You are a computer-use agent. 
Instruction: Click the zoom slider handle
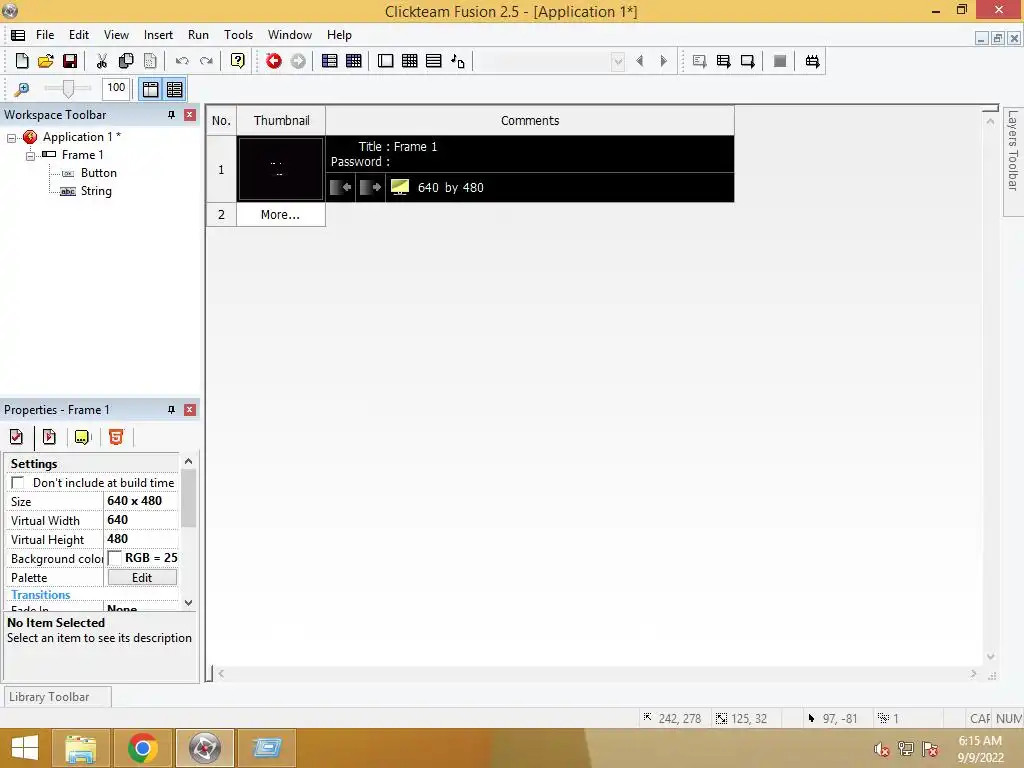(x=68, y=89)
